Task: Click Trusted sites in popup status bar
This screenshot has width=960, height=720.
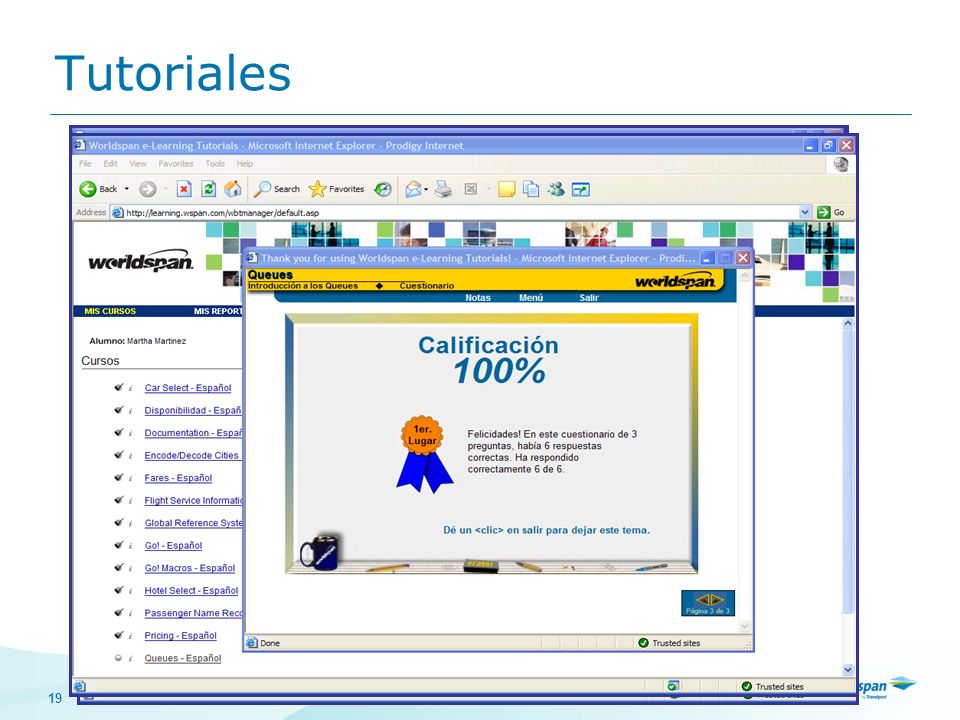Action: click(x=669, y=643)
